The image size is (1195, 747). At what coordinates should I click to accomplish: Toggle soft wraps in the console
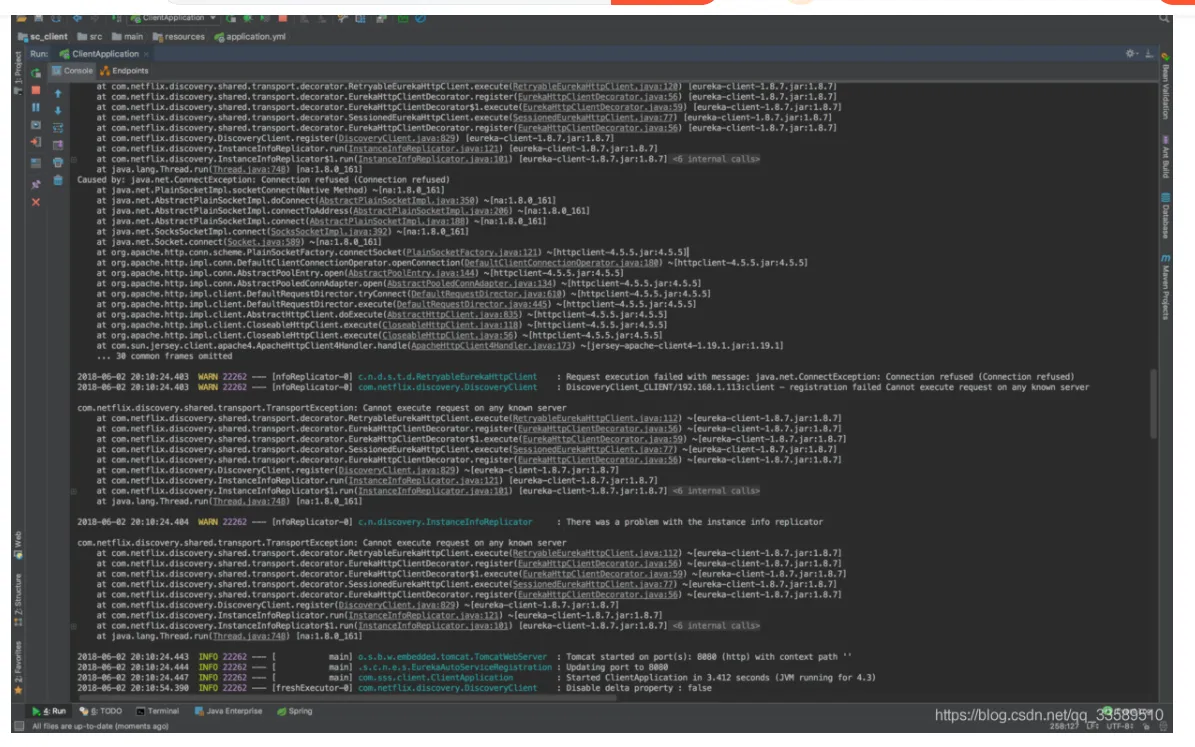coord(58,127)
